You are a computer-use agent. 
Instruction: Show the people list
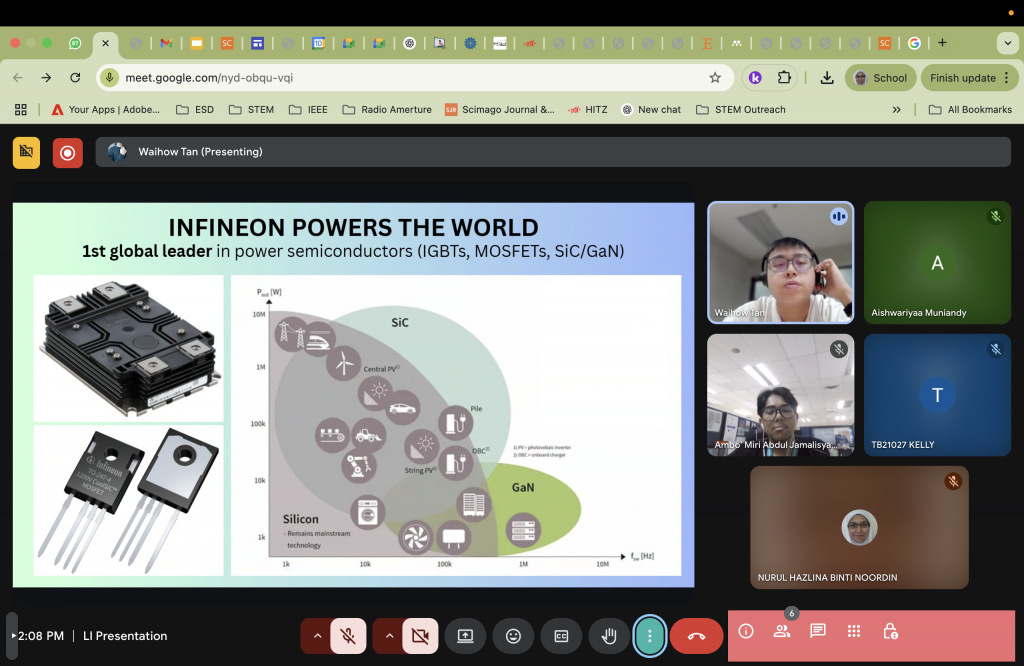(782, 631)
